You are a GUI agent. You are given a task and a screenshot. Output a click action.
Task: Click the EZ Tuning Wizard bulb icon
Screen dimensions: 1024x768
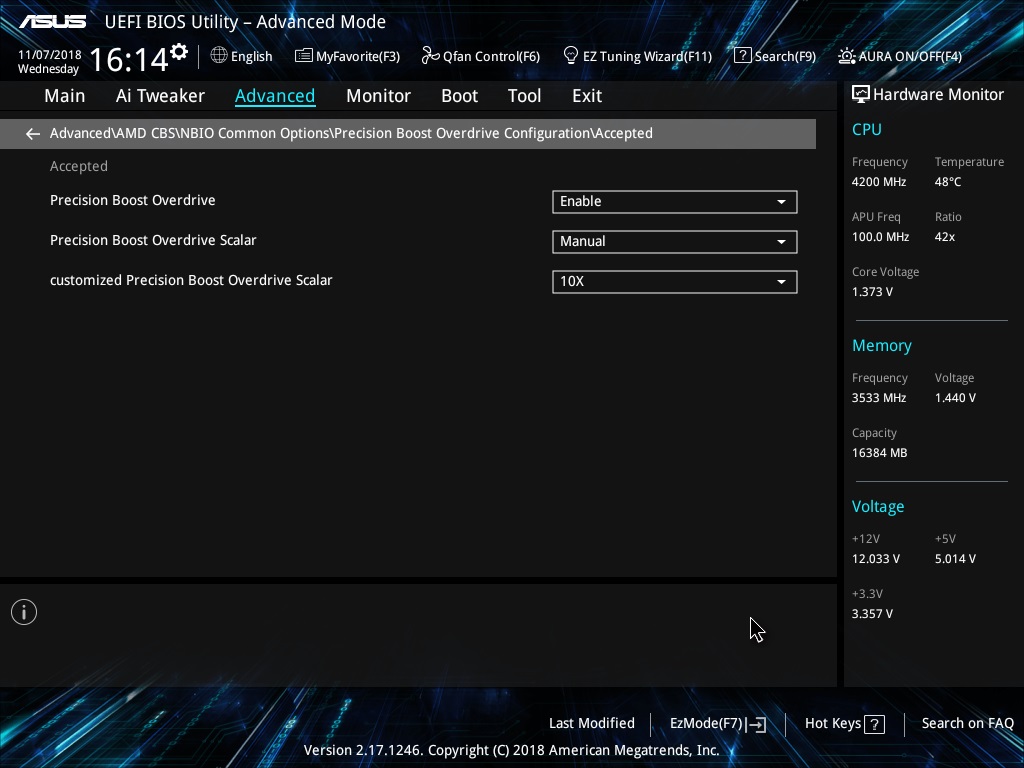(x=571, y=56)
